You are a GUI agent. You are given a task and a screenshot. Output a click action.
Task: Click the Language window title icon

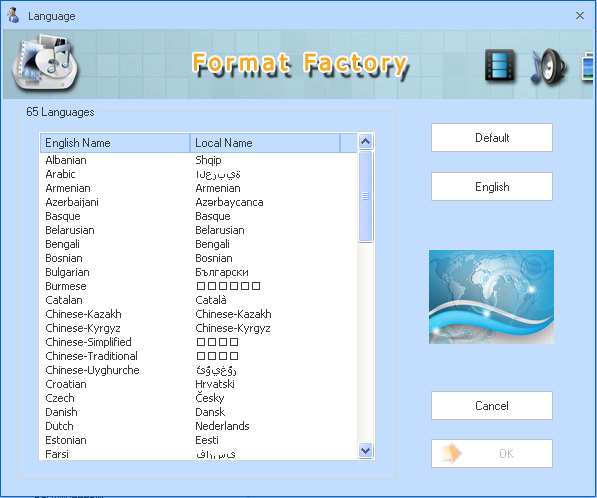(13, 16)
